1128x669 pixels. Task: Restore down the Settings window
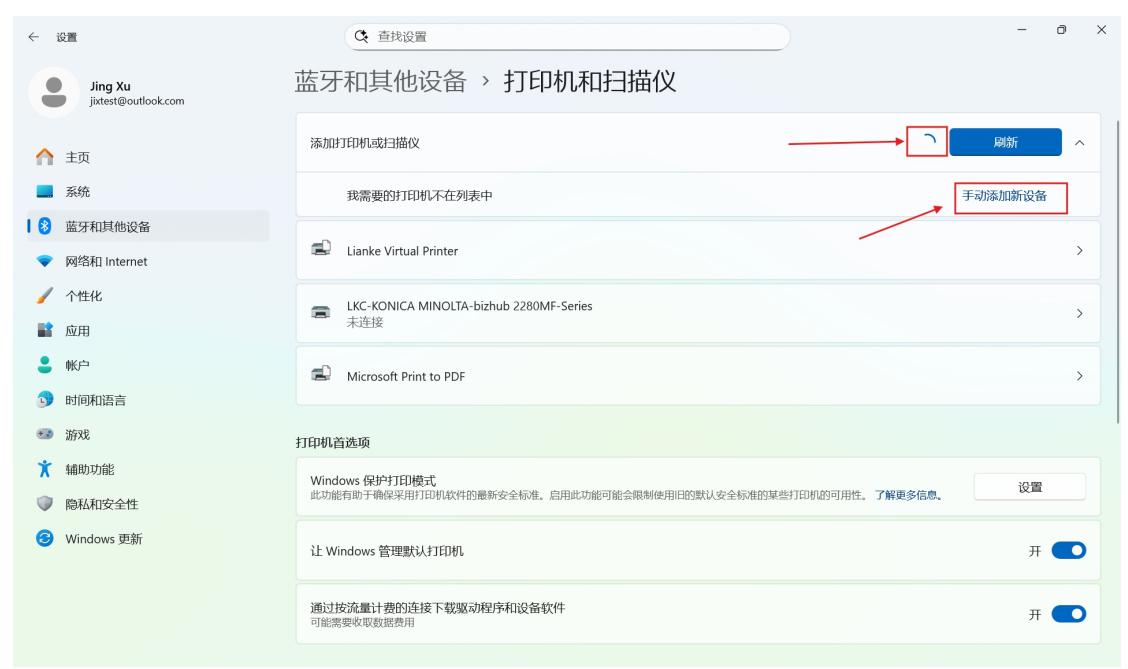coord(1061,29)
